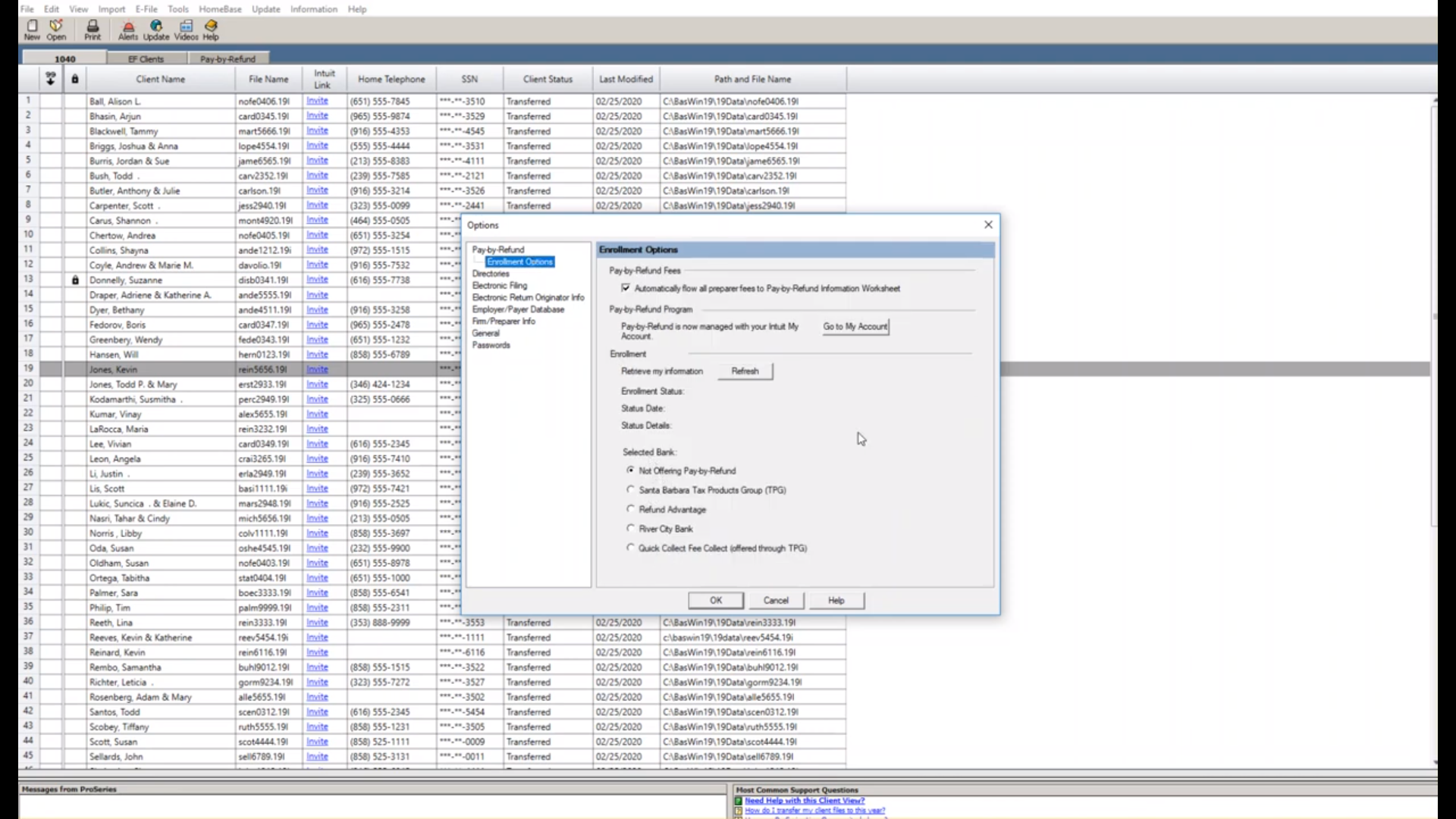Select River City Bank radio button

630,529
